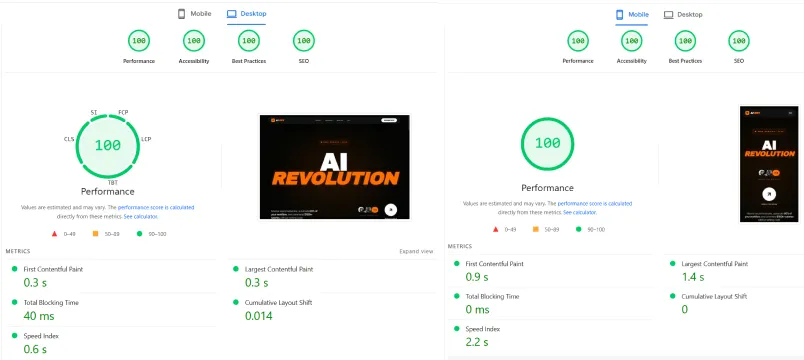Click the Accessibility score gauge in mobile report

(x=632, y=41)
